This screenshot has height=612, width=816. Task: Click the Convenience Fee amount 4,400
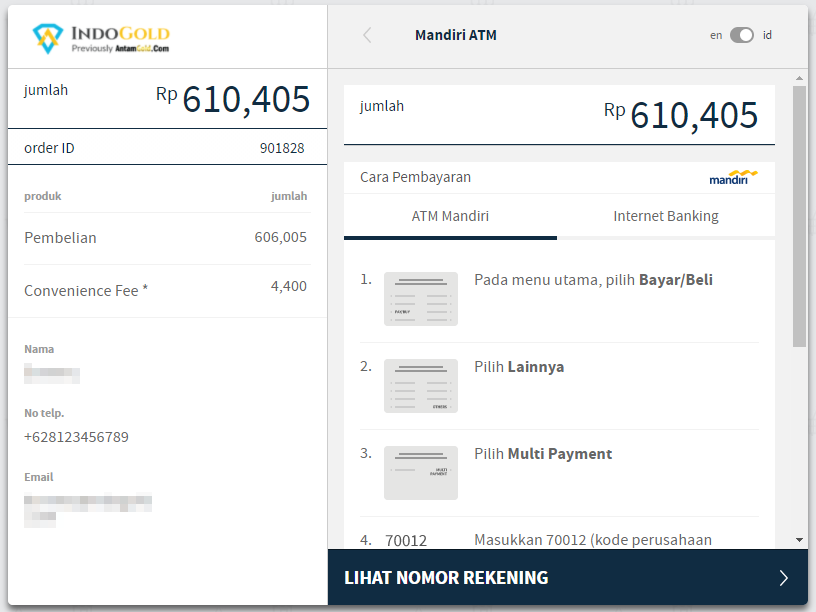click(x=289, y=286)
